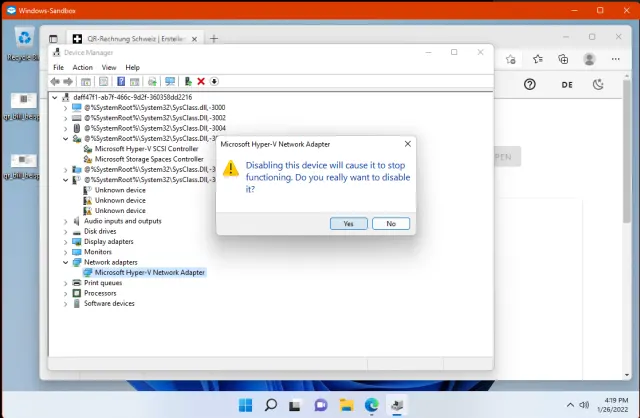This screenshot has height=418, width=640.
Task: Collapse the Network adapters node
Action: (x=67, y=262)
